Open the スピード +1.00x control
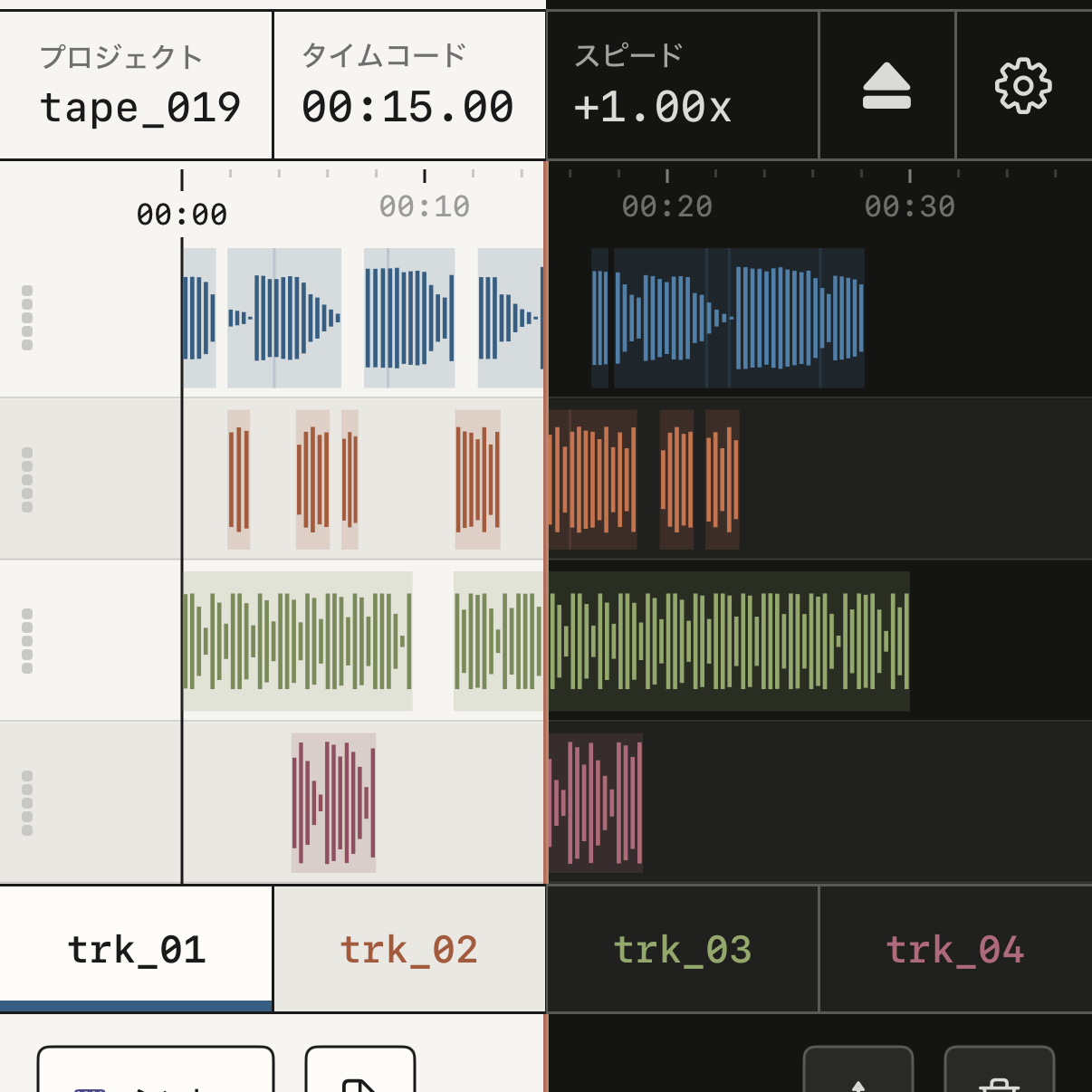The width and height of the screenshot is (1092, 1092). point(683,85)
